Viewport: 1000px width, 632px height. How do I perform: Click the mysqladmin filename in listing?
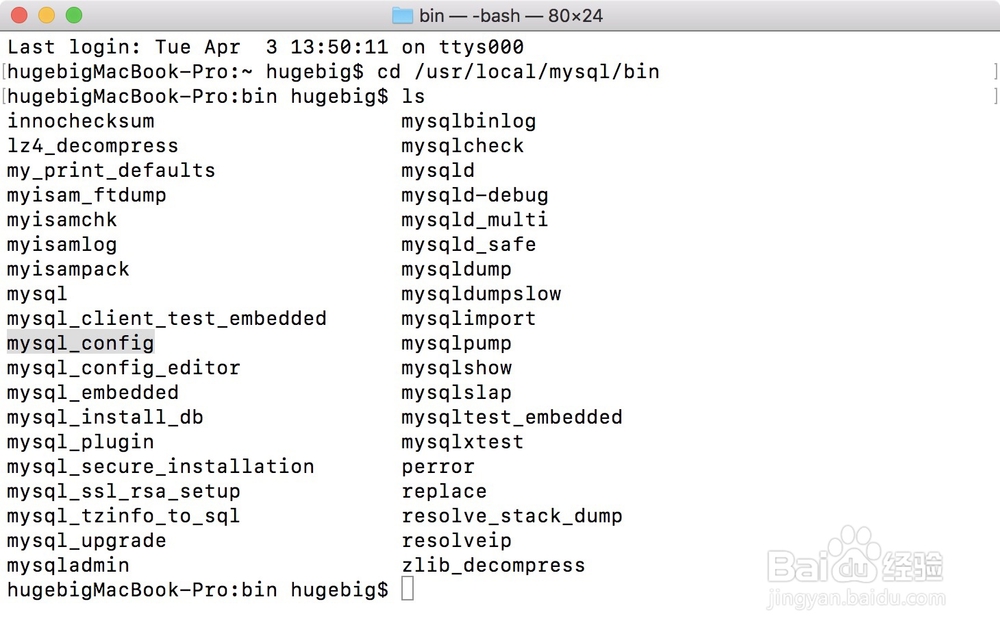tap(68, 565)
